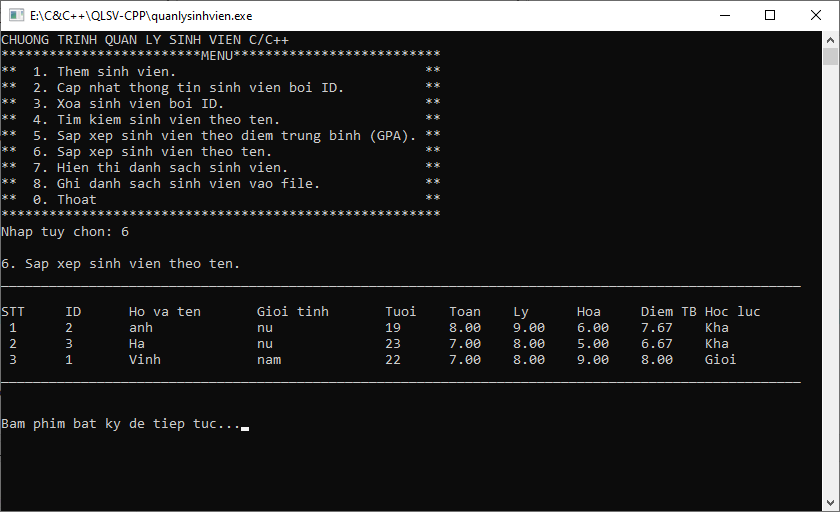This screenshot has width=840, height=512.
Task: Maximize the quanlysinhvien.exe console window
Action: [x=770, y=16]
